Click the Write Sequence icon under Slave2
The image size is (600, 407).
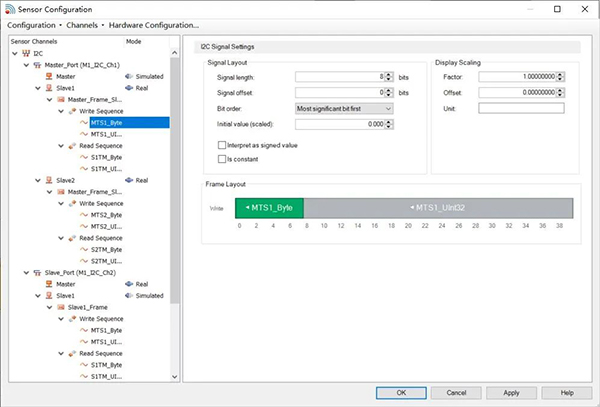point(72,204)
